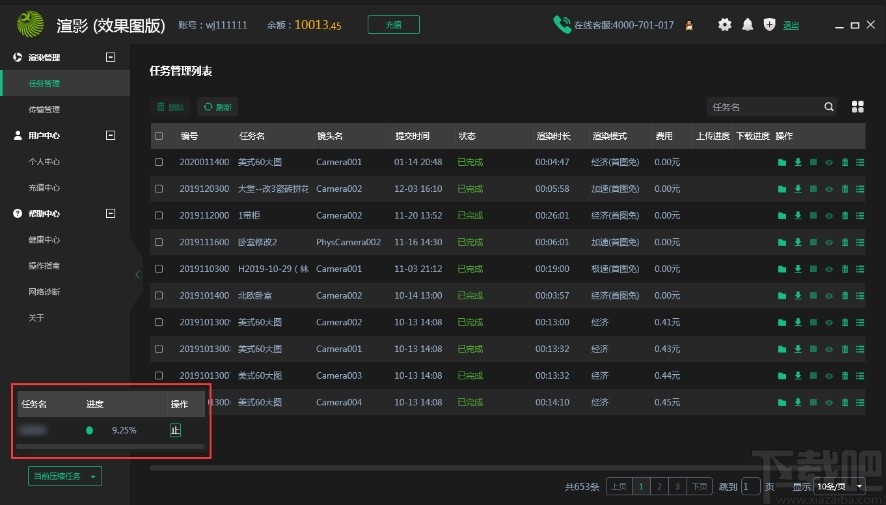Click the 下页 next page button
Viewport: 886px width, 505px height.
pos(700,486)
